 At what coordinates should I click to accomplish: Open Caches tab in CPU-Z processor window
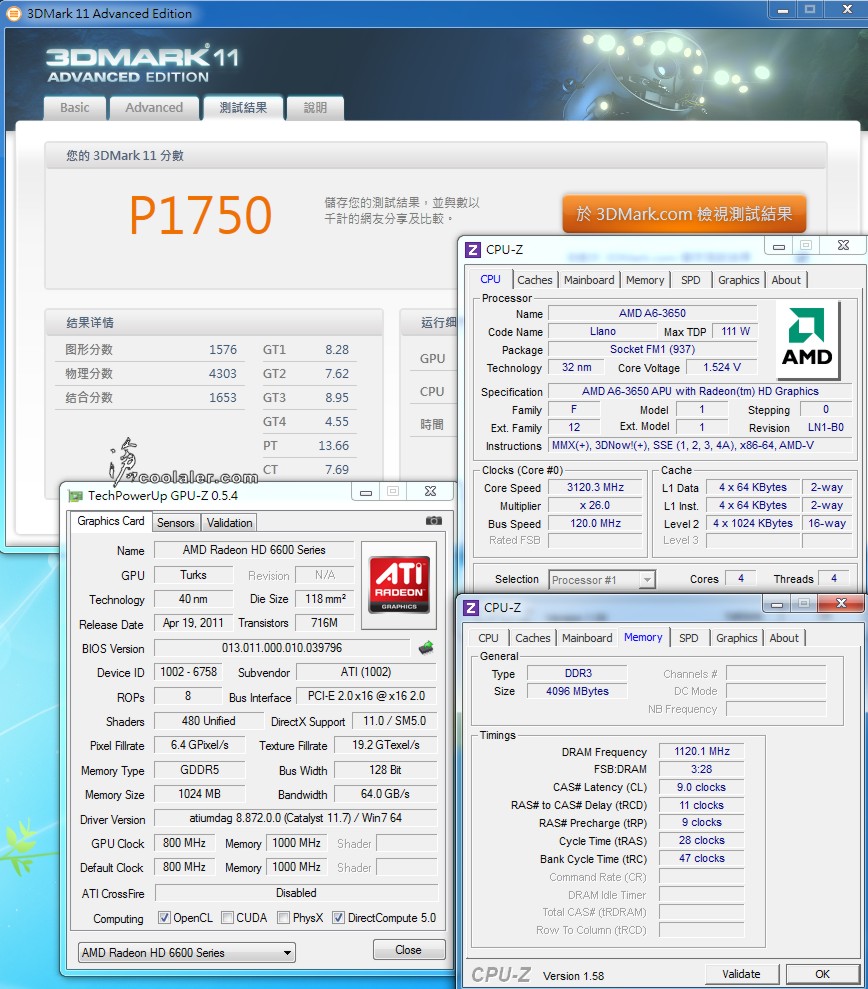(535, 280)
